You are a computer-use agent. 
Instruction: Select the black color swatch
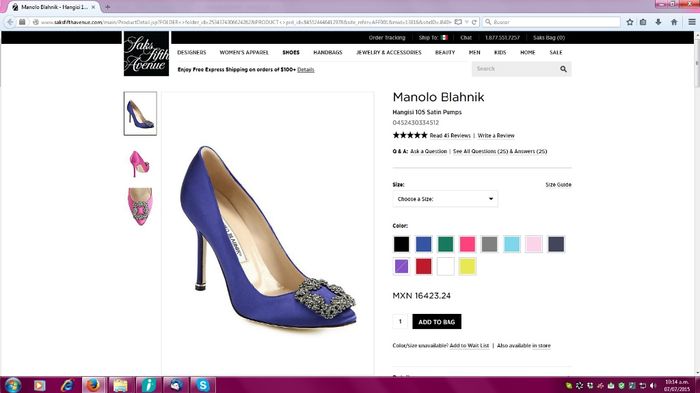401,244
